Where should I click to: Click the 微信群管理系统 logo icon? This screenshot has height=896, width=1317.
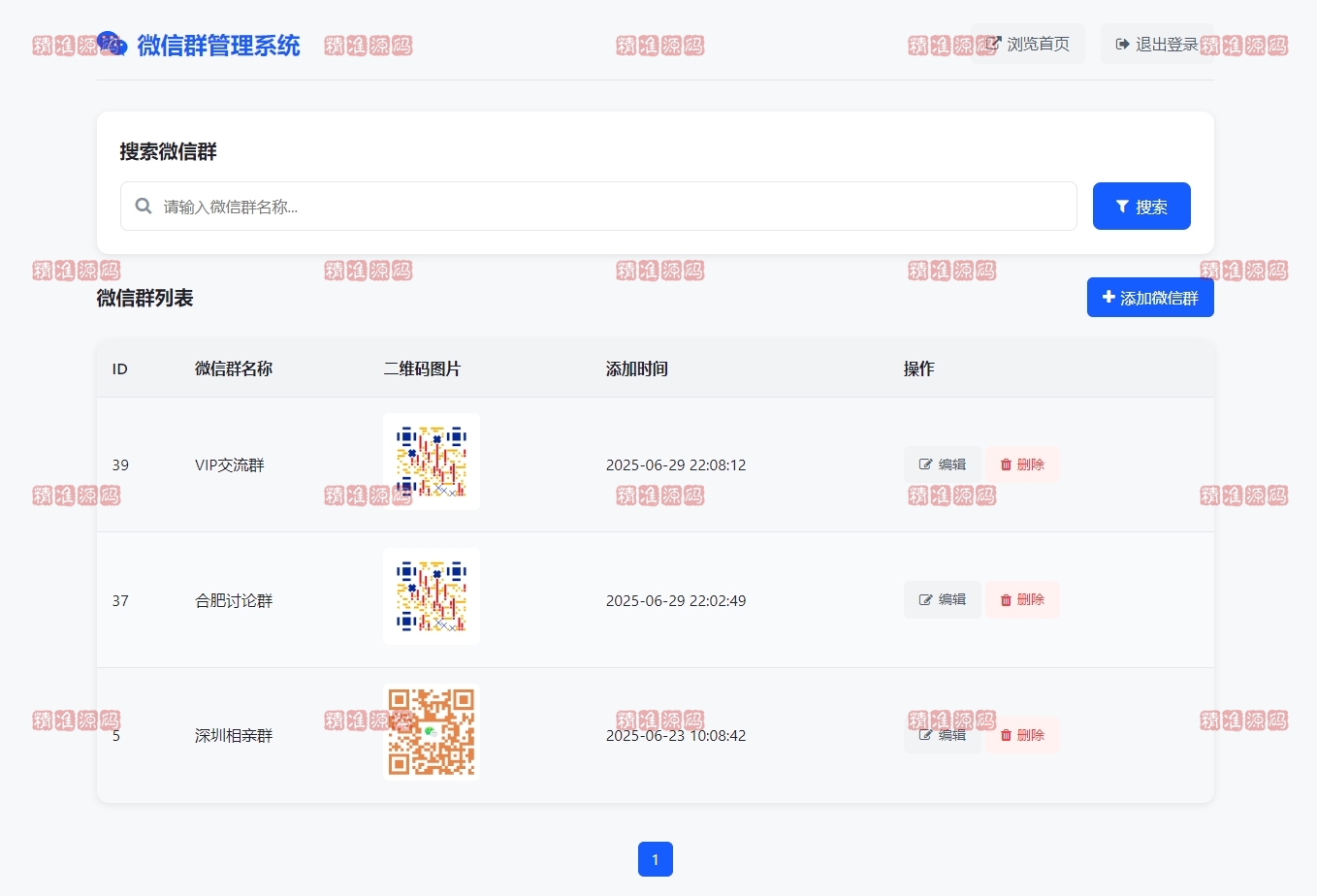point(112,44)
